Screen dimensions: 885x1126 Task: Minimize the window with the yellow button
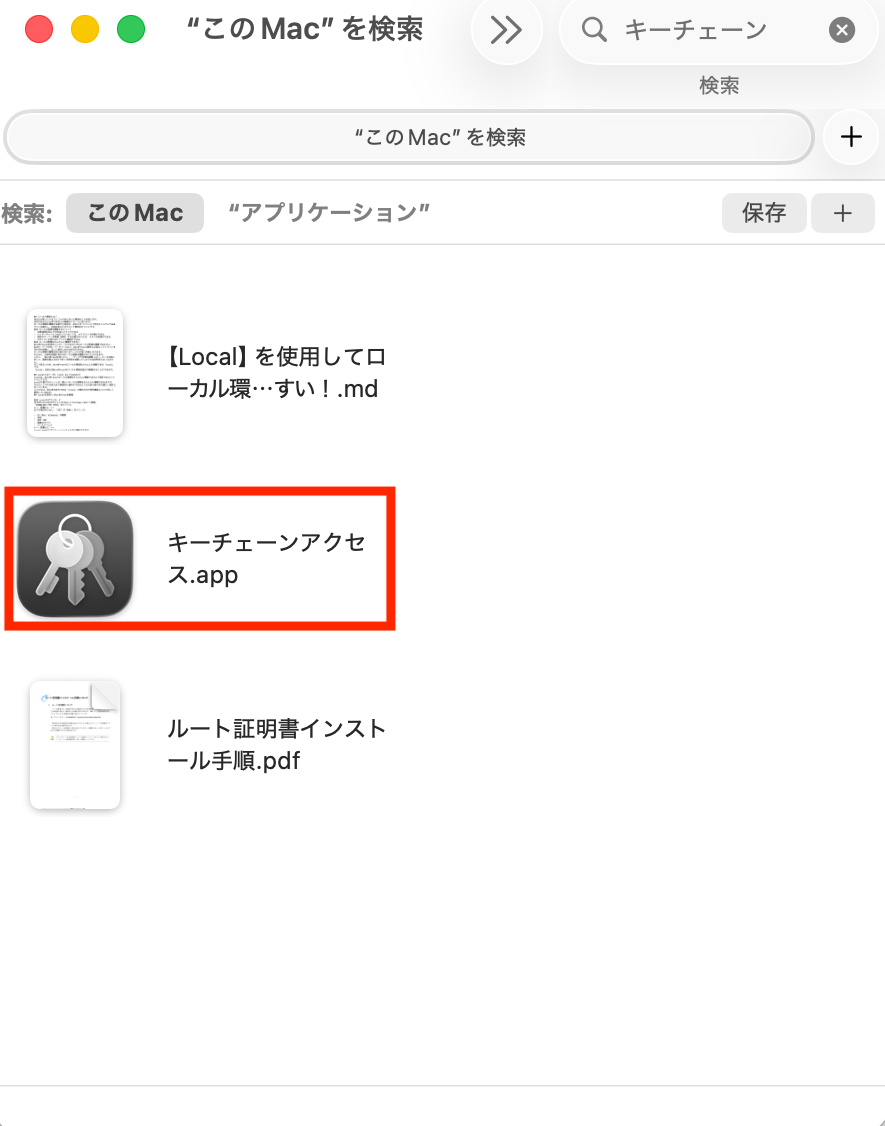[x=85, y=29]
